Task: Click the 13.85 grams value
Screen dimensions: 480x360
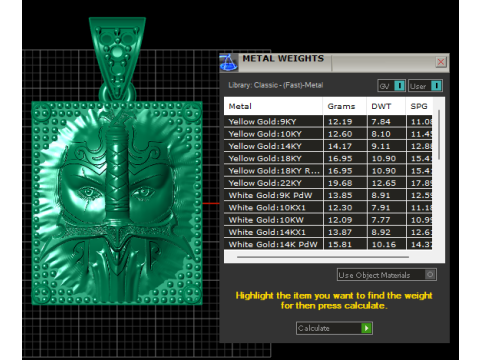Action: click(x=340, y=196)
